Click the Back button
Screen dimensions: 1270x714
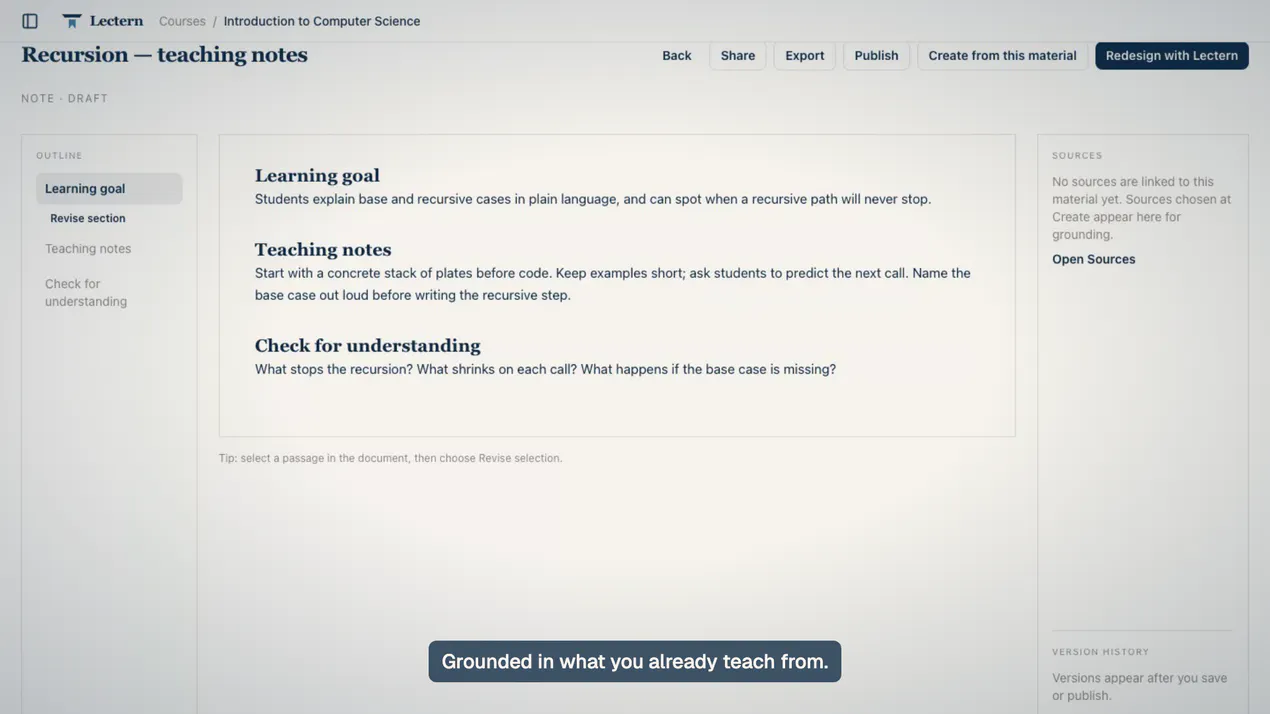click(677, 56)
